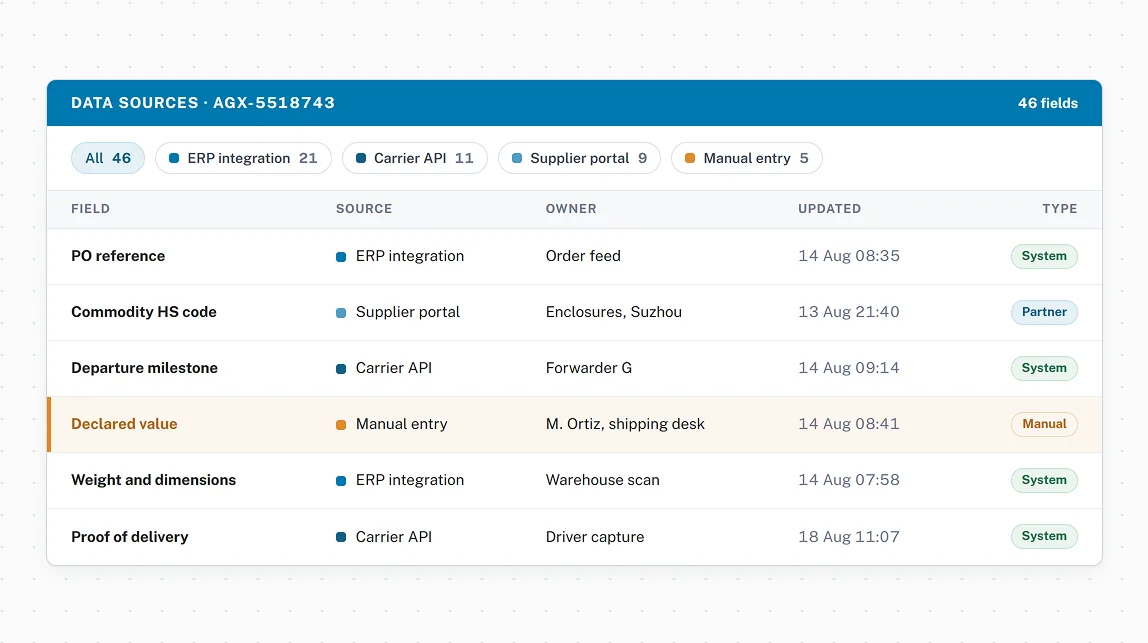Image resolution: width=1148 pixels, height=643 pixels.
Task: Click the owner M. Ortiz, shipping desk
Action: pos(625,424)
